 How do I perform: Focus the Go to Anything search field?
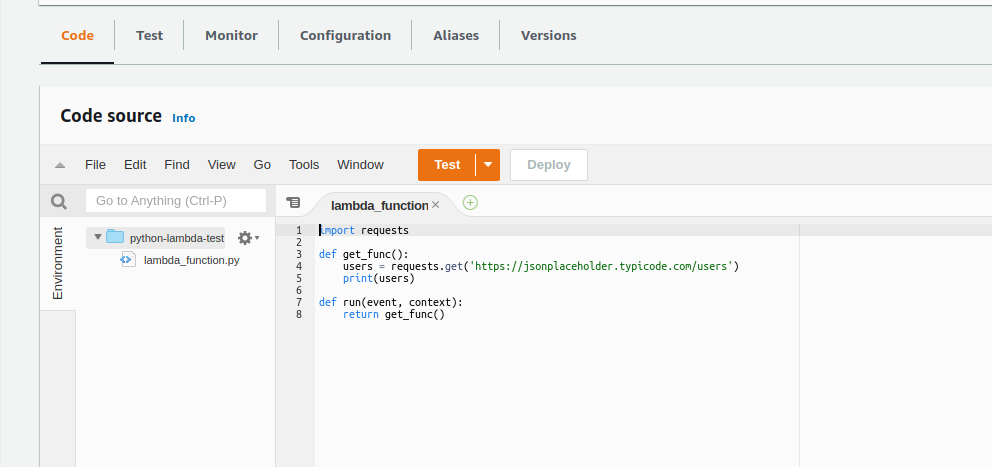(176, 201)
